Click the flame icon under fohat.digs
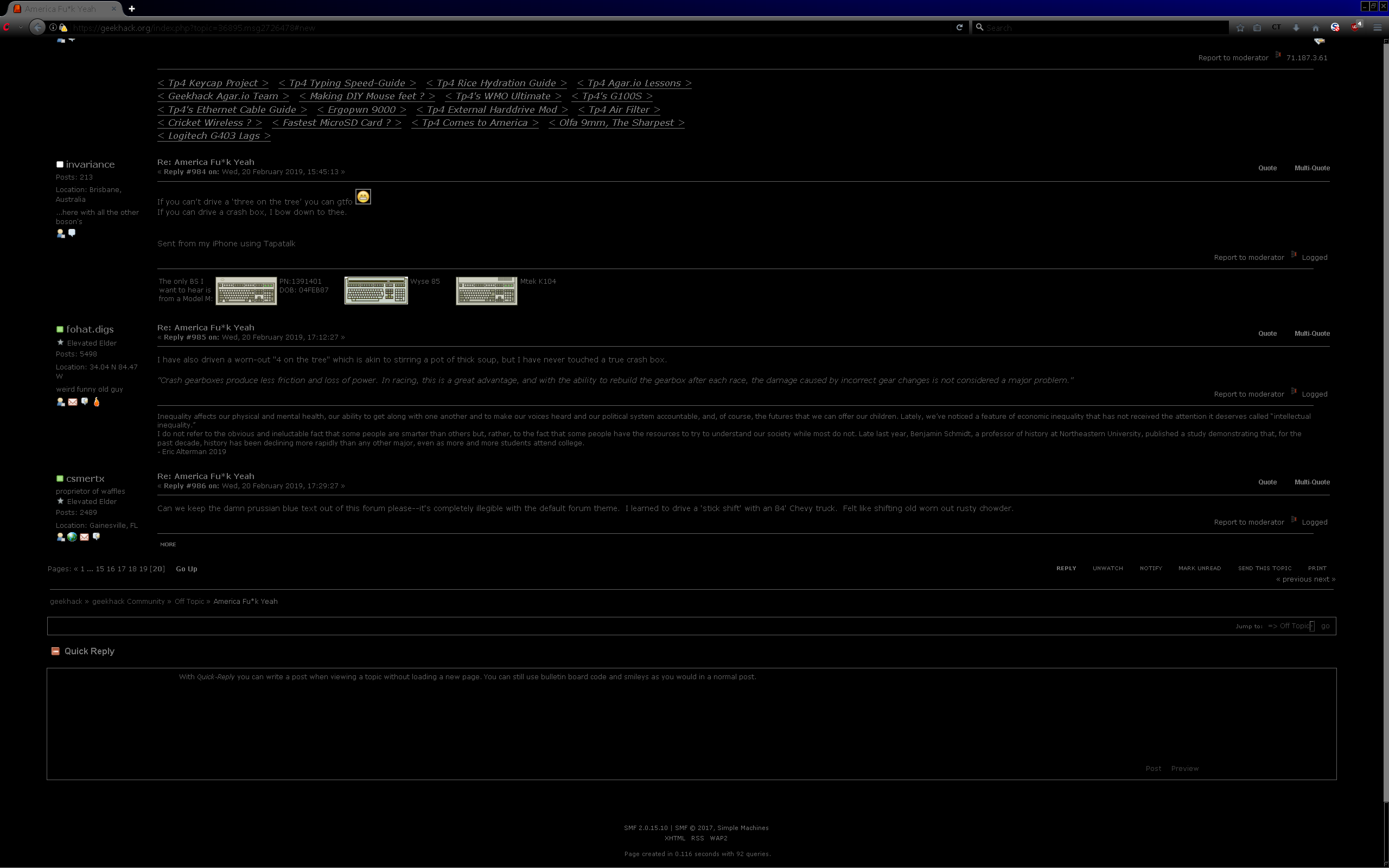1389x868 pixels. click(97, 402)
